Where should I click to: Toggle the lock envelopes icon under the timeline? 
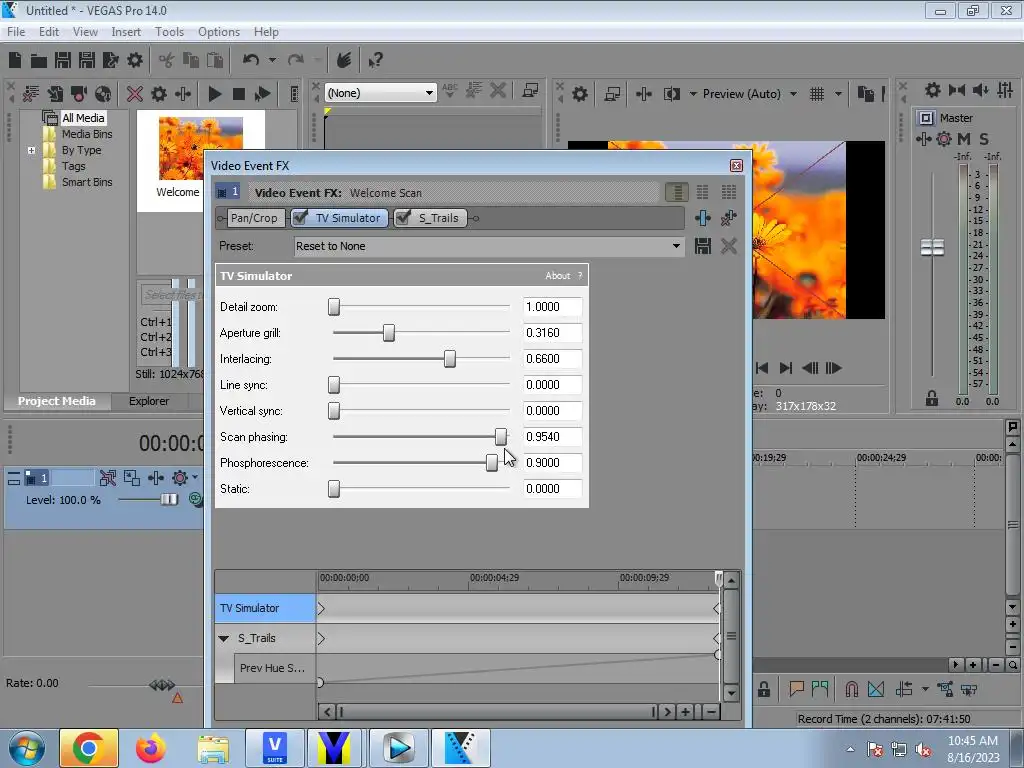pos(763,689)
